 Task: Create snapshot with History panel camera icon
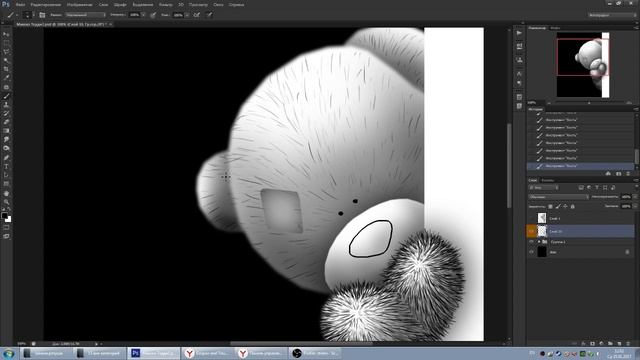618,174
